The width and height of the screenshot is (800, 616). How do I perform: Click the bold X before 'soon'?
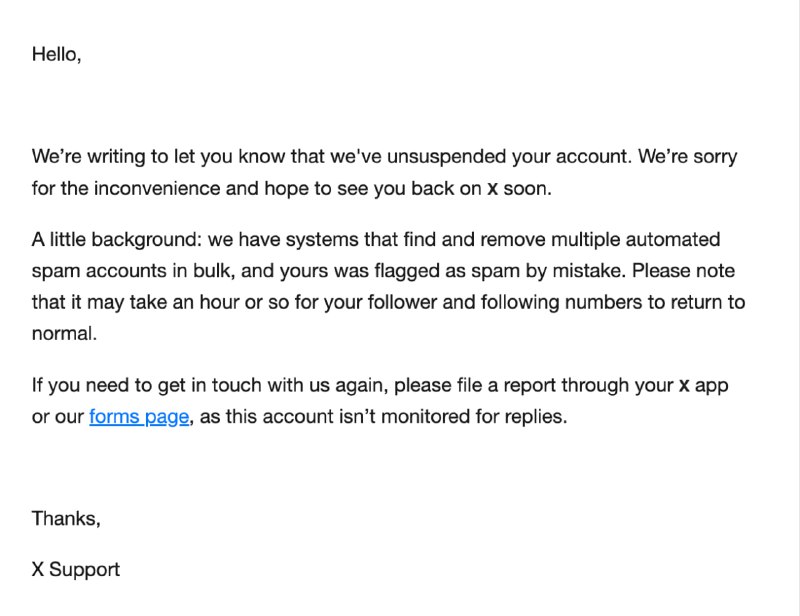point(492,189)
